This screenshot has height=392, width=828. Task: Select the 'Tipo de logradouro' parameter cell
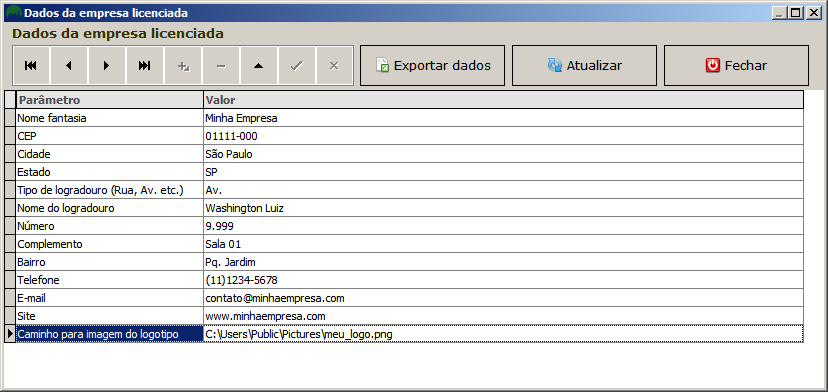tap(110, 190)
